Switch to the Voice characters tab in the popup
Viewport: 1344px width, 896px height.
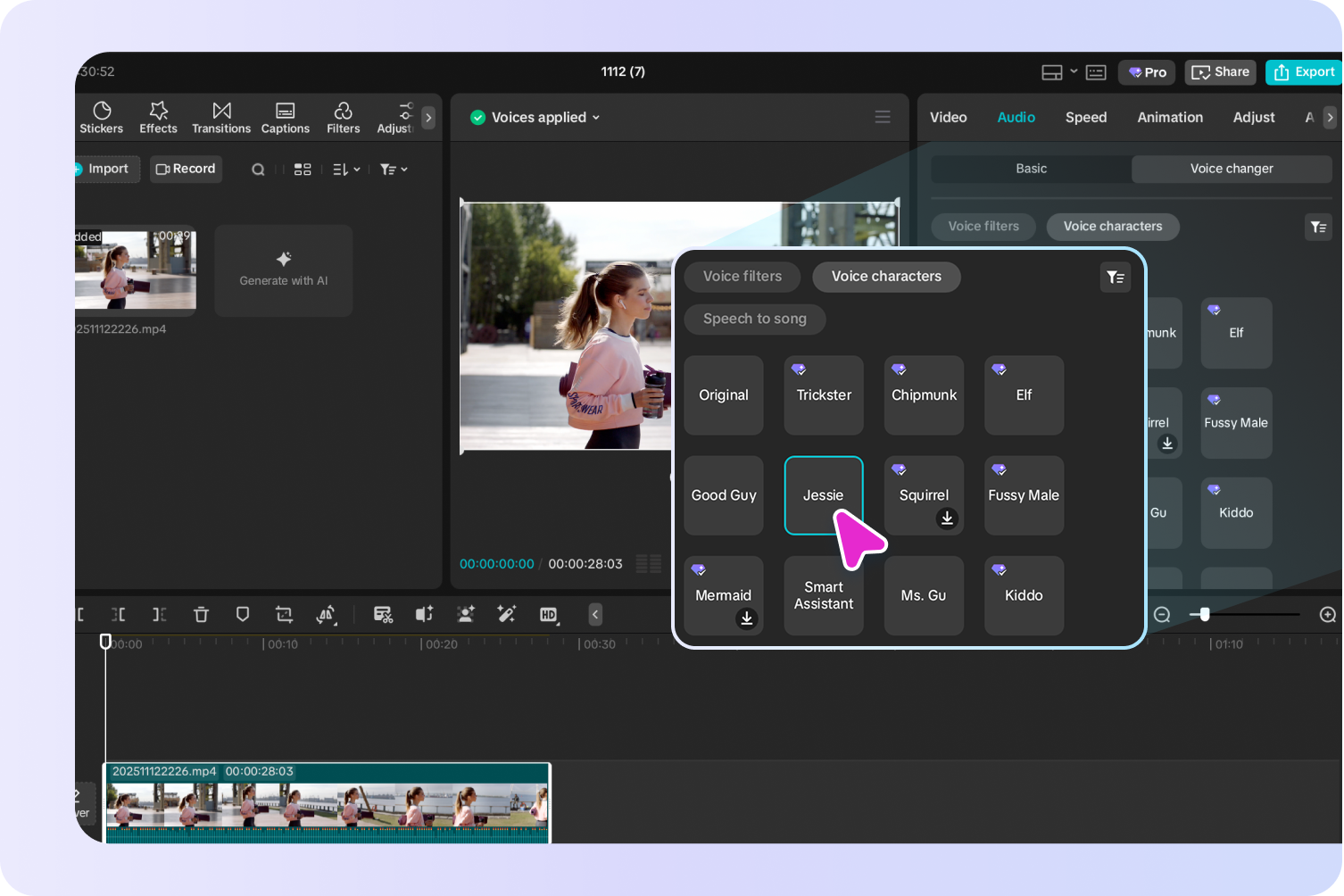pyautogui.click(x=886, y=277)
